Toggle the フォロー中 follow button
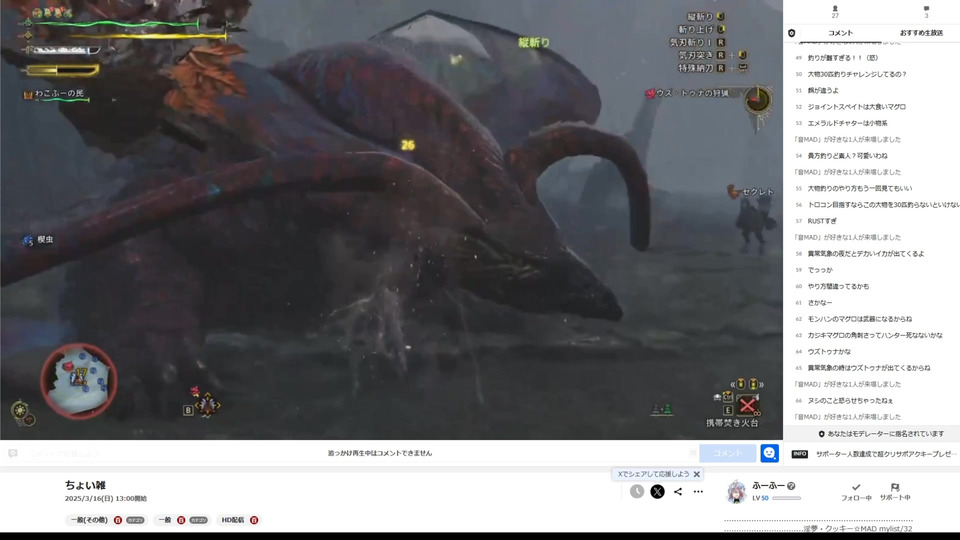960x540 pixels. 855,492
